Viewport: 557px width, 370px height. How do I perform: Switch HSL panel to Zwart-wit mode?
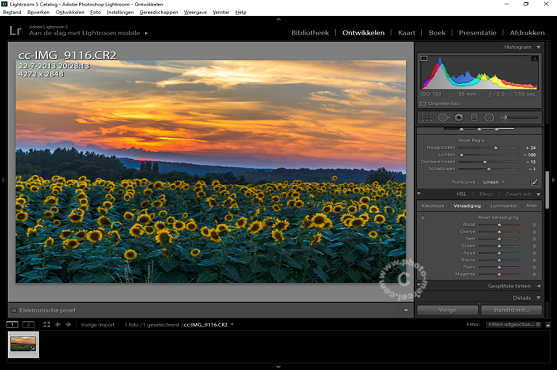coord(518,194)
